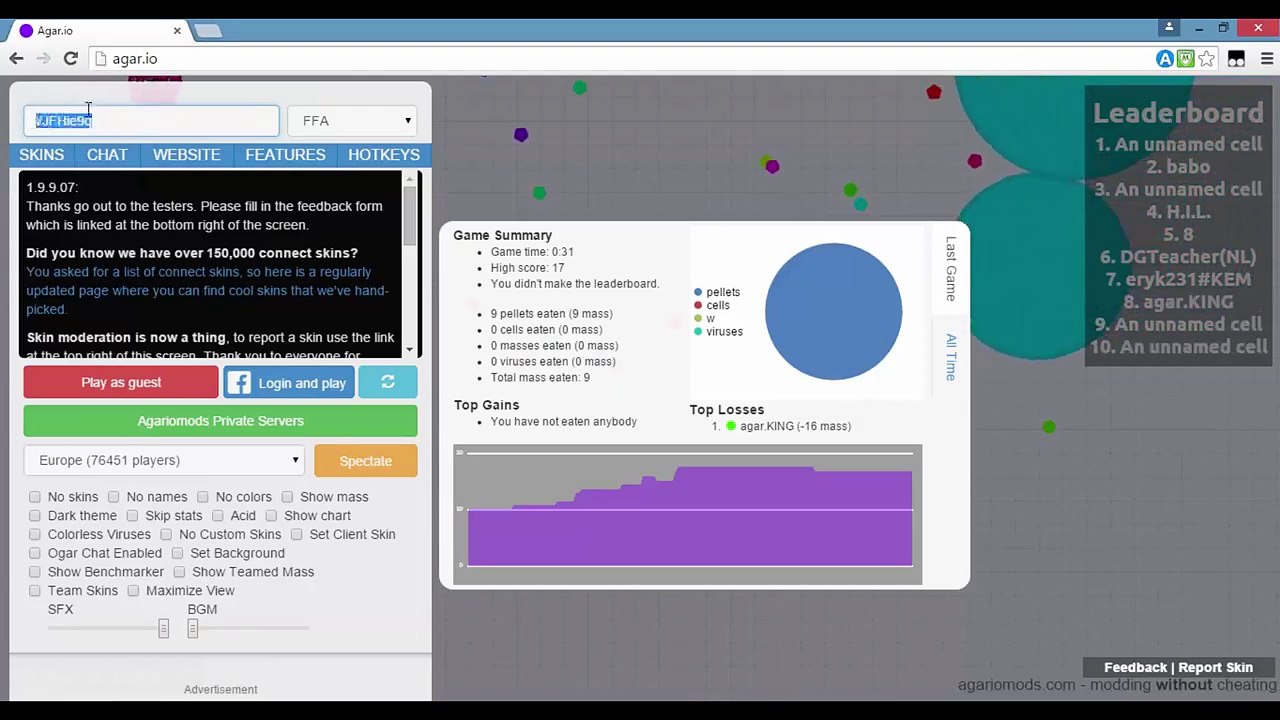Screen dimensions: 1280x720
Task: Open Agariomods Private Servers
Action: tap(220, 421)
